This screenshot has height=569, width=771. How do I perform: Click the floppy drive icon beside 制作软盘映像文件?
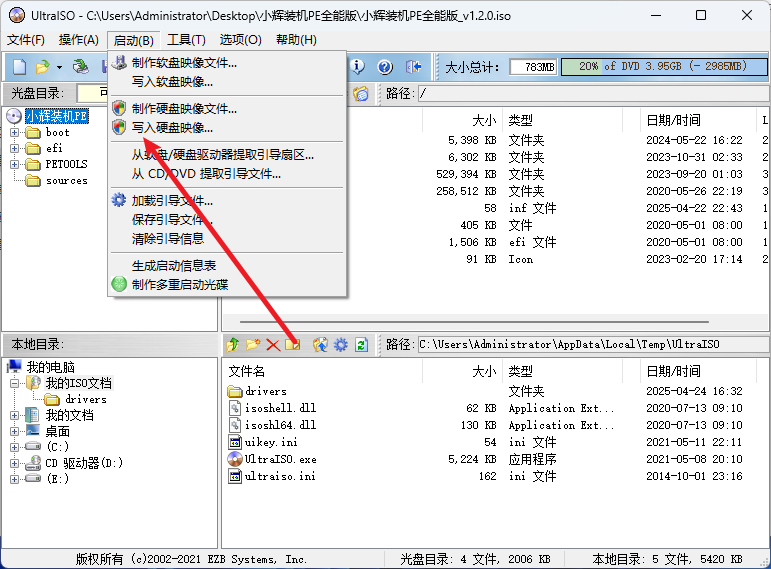coord(119,62)
